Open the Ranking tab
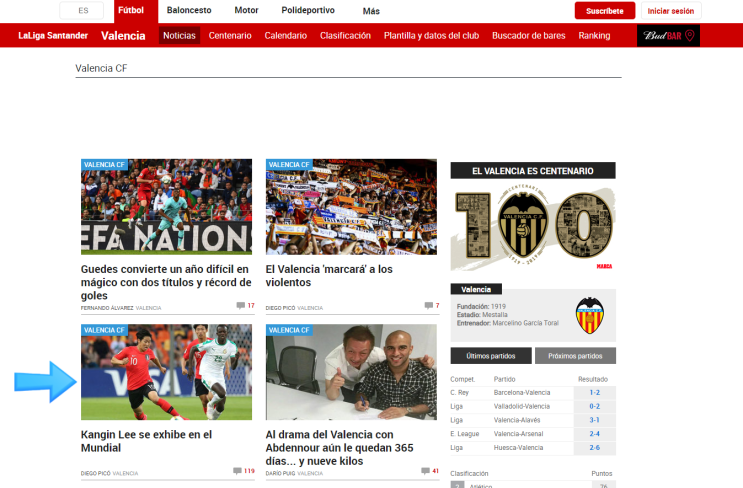Image resolution: width=743 pixels, height=488 pixels. click(x=594, y=36)
